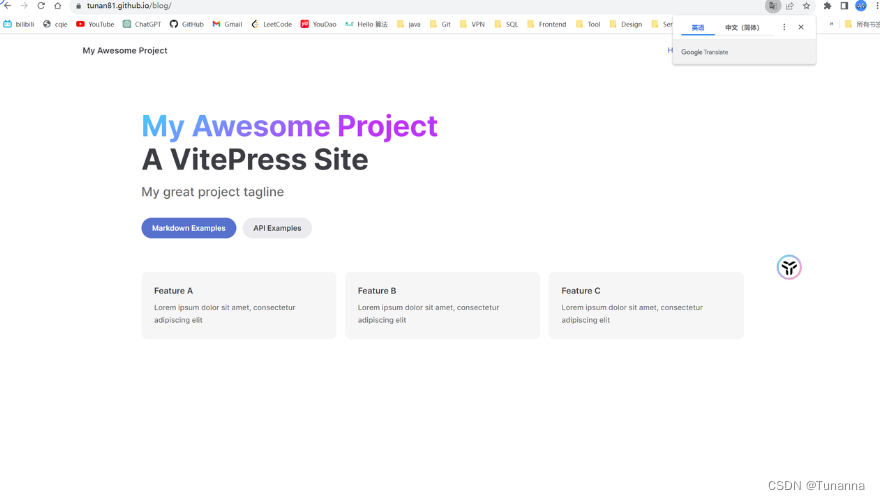
Task: Open the bilibili bookmark
Action: point(19,24)
